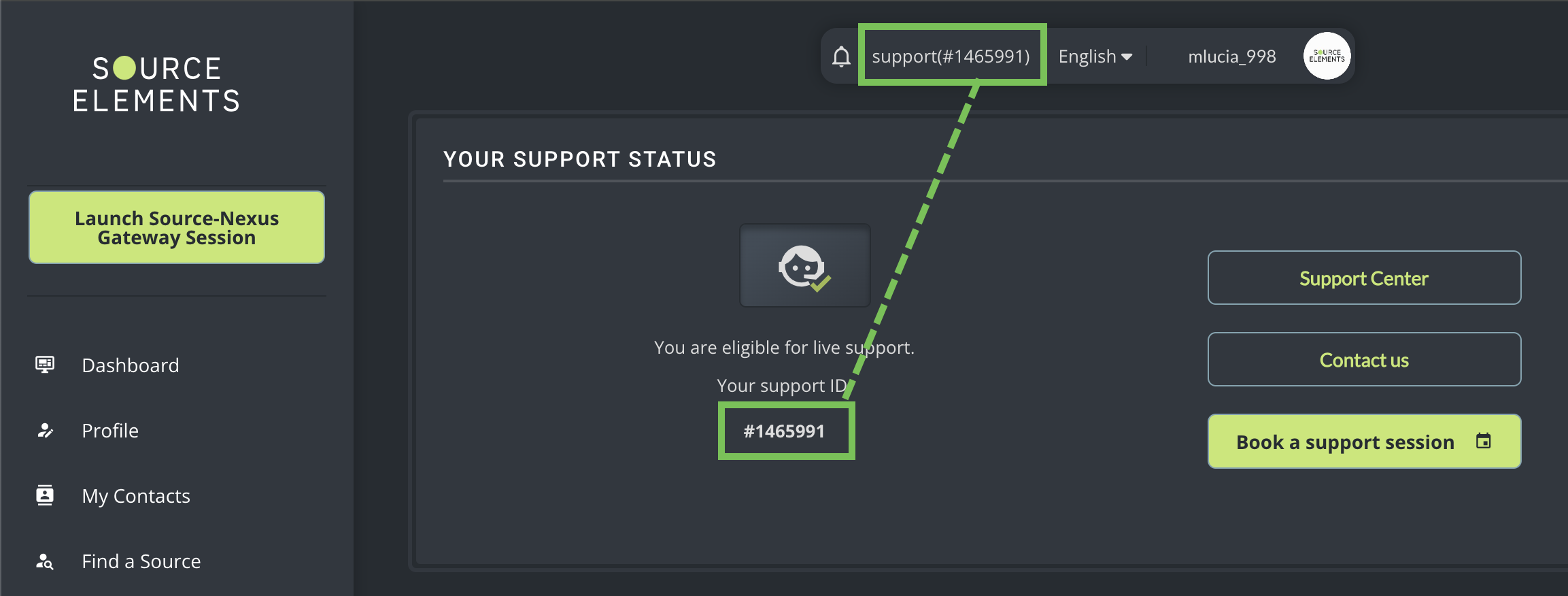The image size is (1568, 596).
Task: Open the mlucia_998 user menu
Action: [1231, 56]
